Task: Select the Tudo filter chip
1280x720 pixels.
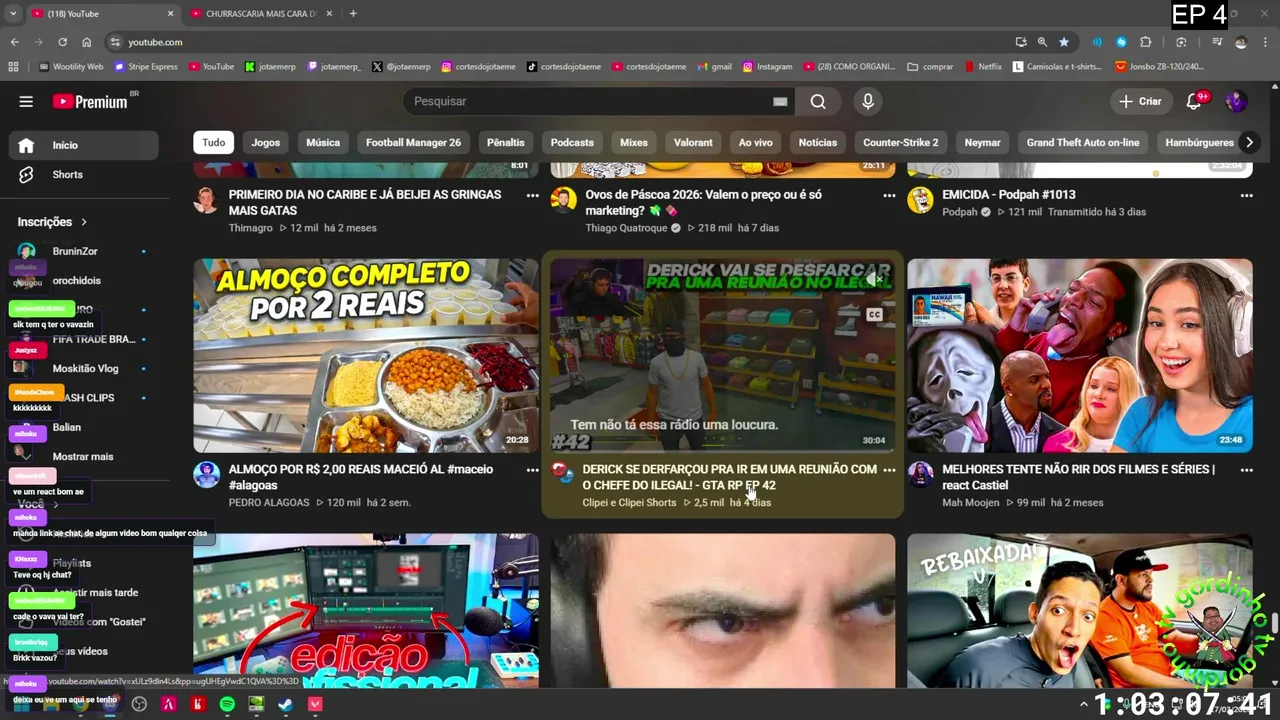Action: pos(214,142)
